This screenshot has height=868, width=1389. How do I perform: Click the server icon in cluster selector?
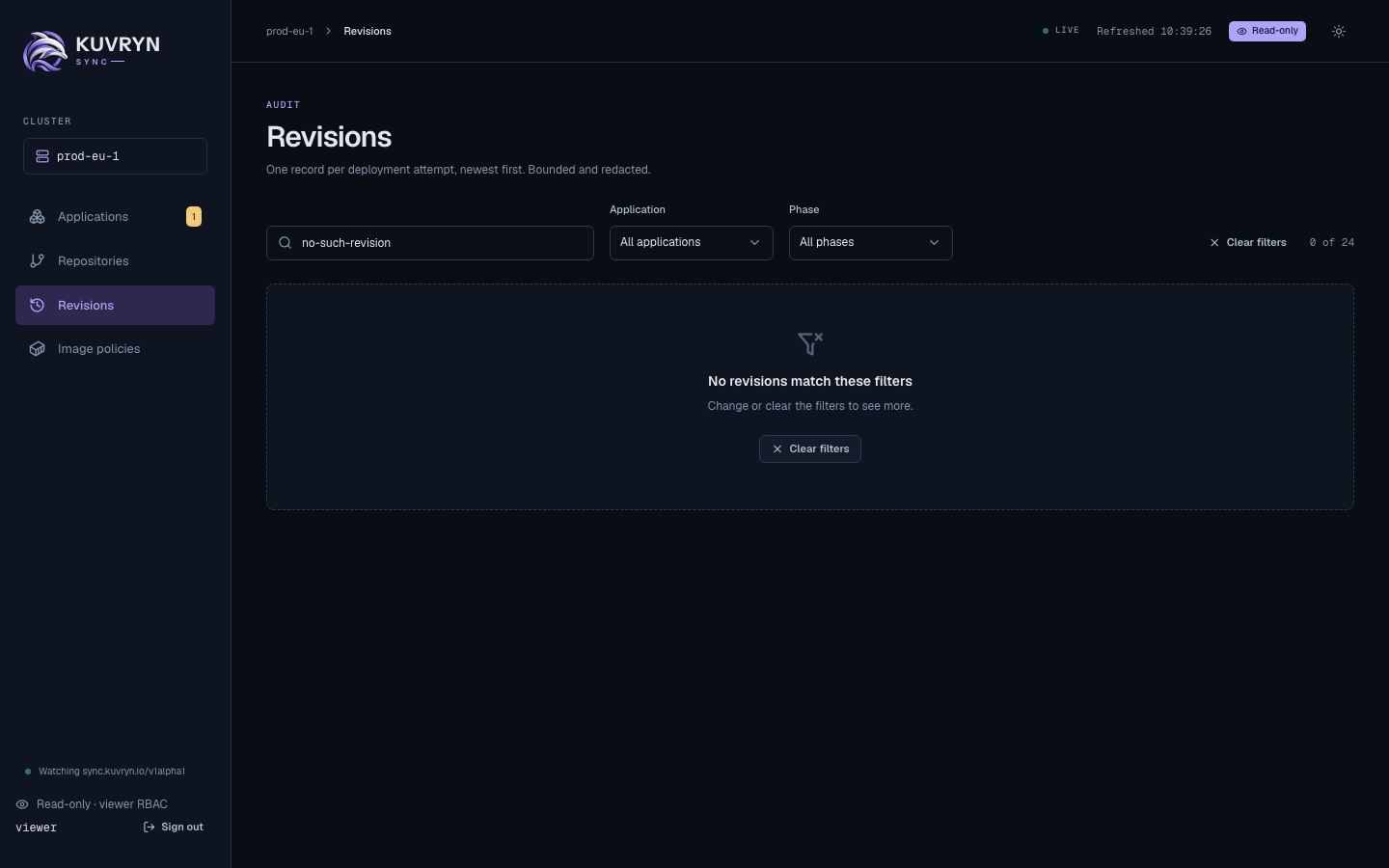coord(42,156)
